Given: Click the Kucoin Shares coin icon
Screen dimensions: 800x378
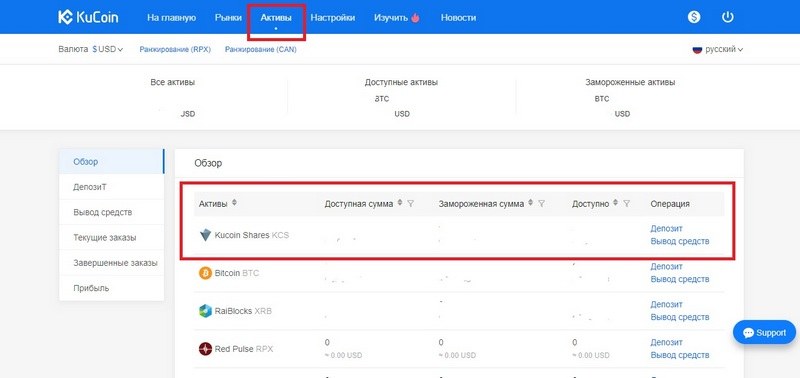Looking at the screenshot, I should tap(205, 235).
